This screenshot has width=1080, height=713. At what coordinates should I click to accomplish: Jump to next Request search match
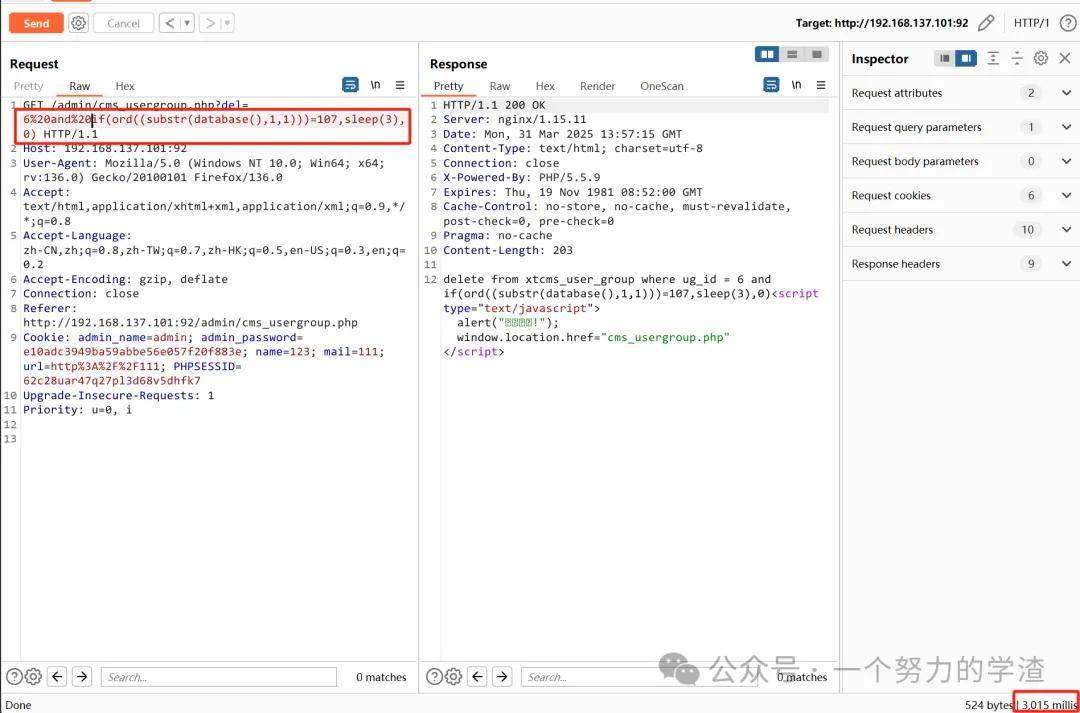pyautogui.click(x=82, y=676)
